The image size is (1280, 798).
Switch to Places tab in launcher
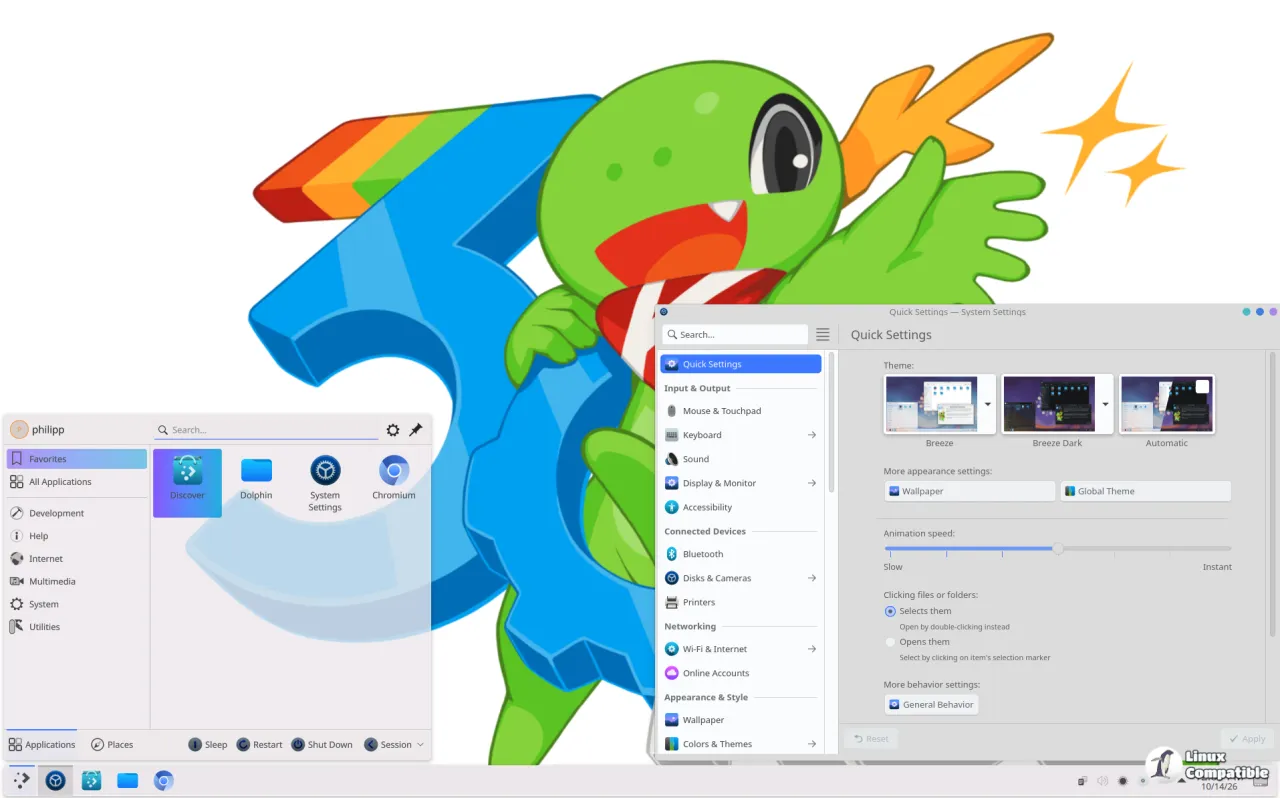pyautogui.click(x=112, y=745)
